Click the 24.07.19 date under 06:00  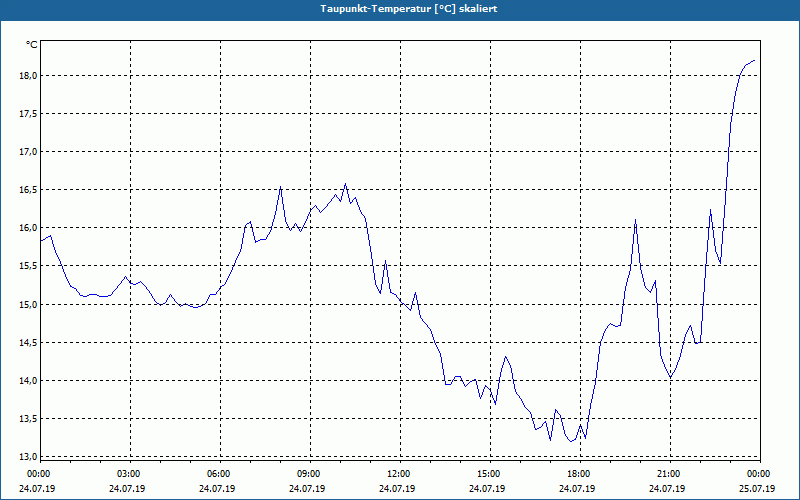[217, 488]
